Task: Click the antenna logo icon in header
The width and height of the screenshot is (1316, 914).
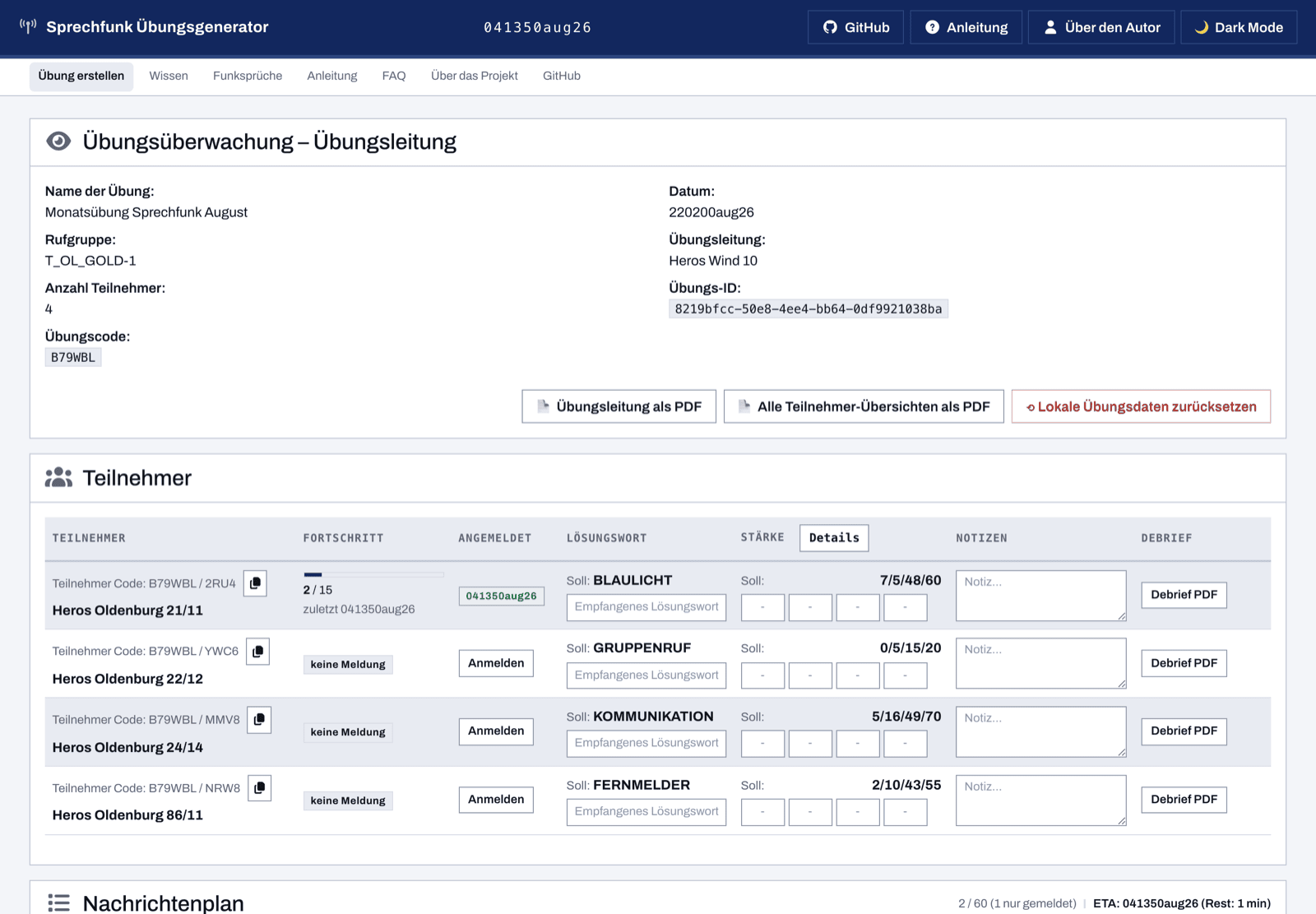Action: click(x=28, y=26)
